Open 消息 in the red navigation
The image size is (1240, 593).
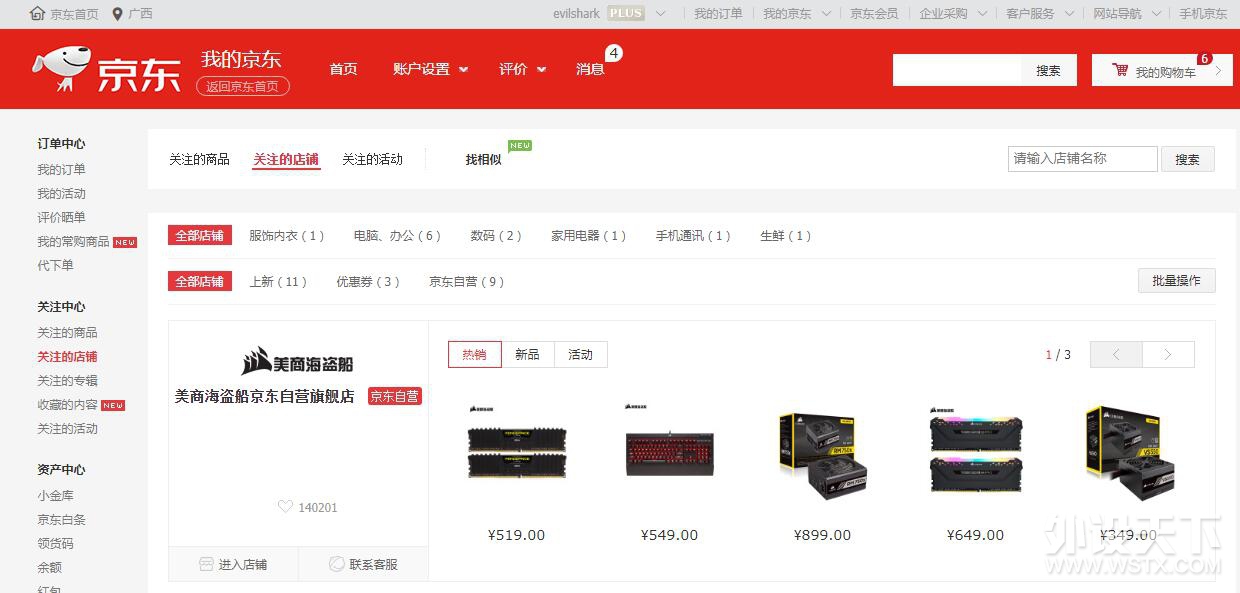tap(590, 69)
